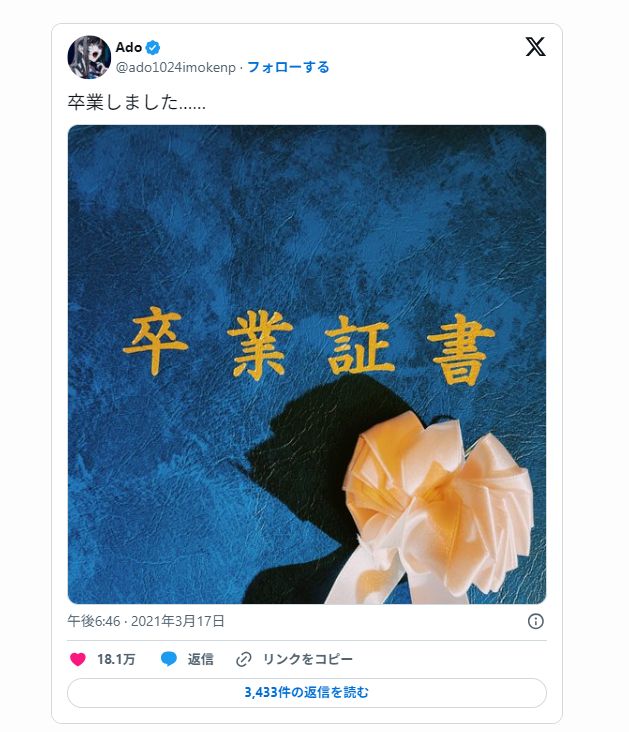Click the blue reply bubble icon
Viewport: 629px width, 732px height.
169,659
